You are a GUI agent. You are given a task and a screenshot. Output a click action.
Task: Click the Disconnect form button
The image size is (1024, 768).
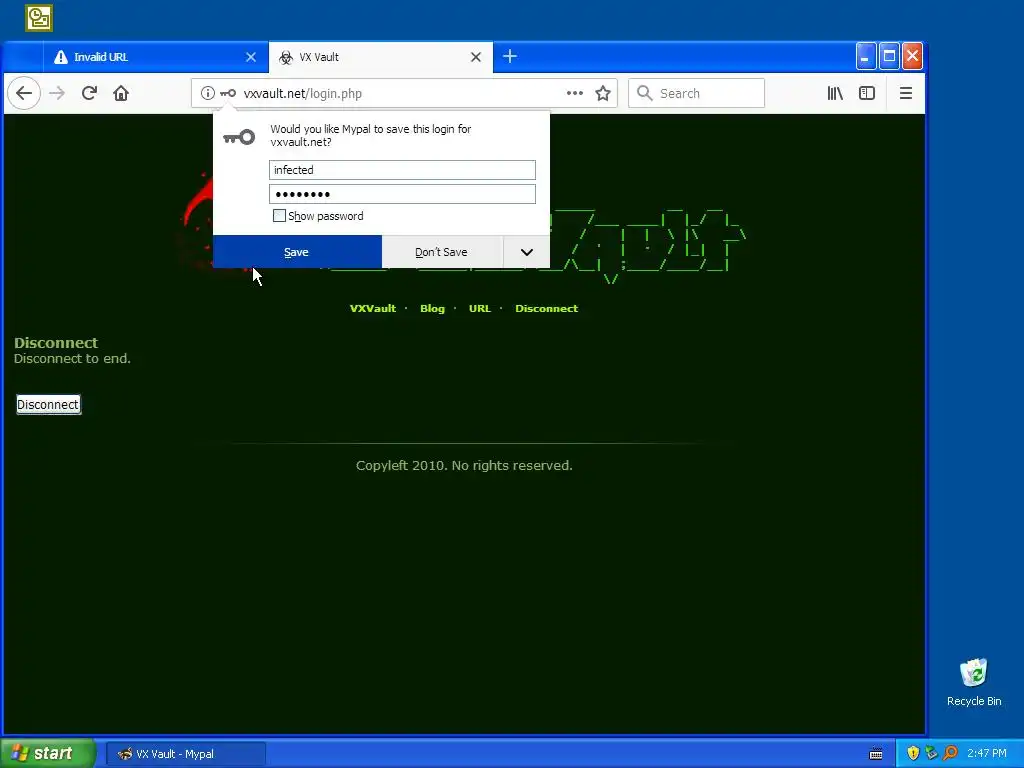pyautogui.click(x=48, y=404)
